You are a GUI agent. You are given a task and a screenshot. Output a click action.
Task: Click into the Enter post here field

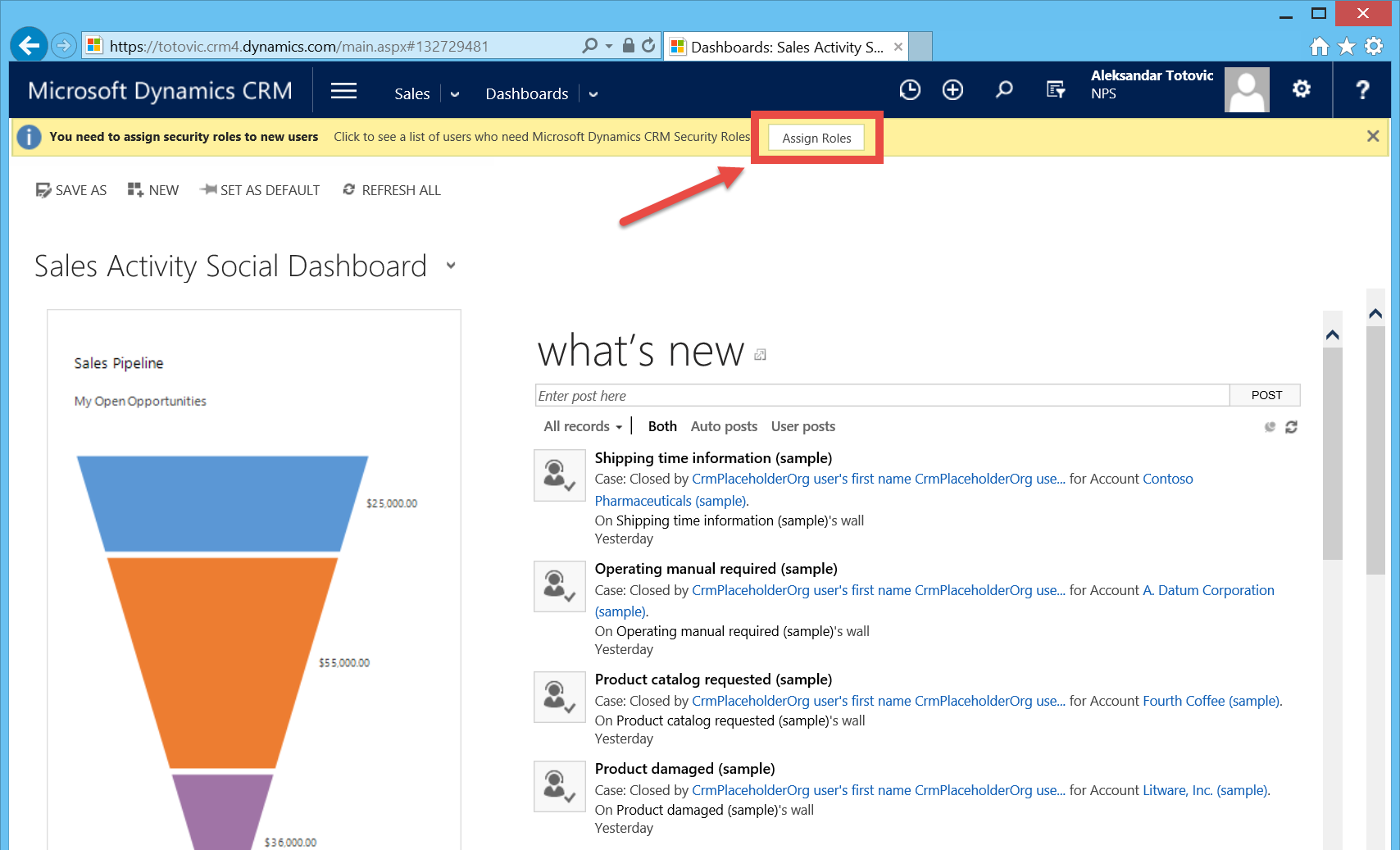click(x=881, y=396)
